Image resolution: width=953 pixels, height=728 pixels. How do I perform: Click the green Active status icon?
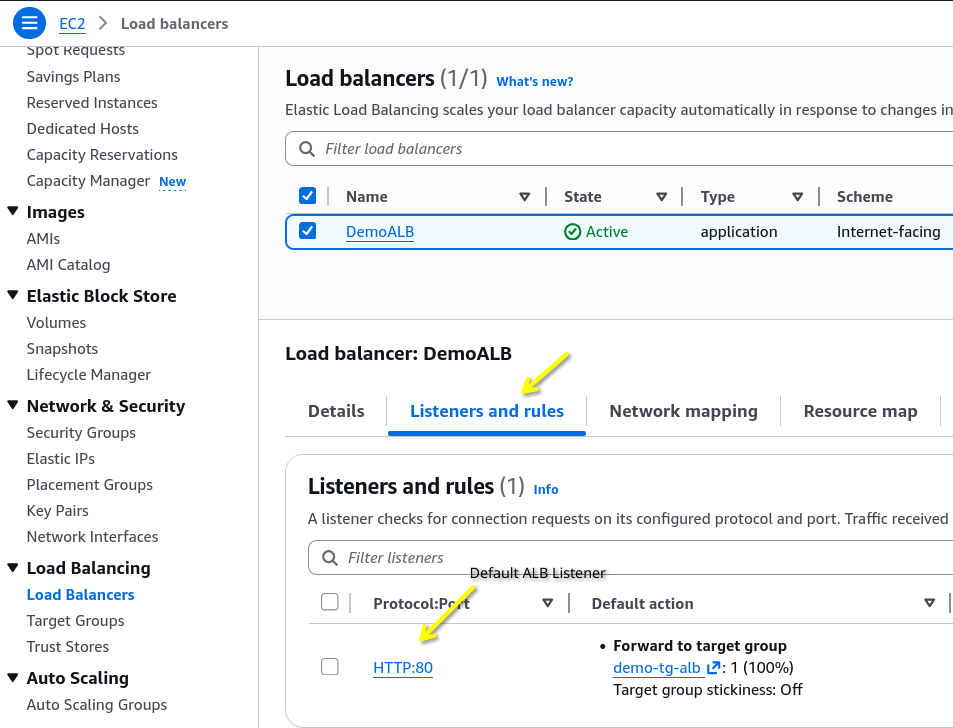point(572,232)
